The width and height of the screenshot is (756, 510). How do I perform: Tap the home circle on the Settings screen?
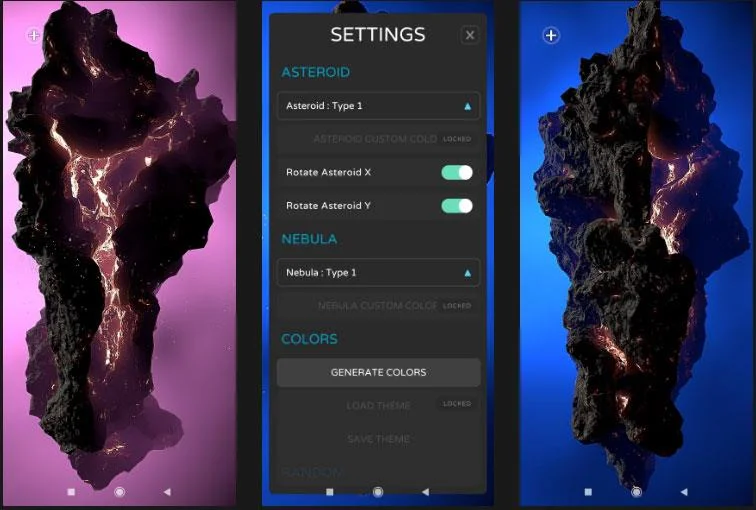(378, 492)
